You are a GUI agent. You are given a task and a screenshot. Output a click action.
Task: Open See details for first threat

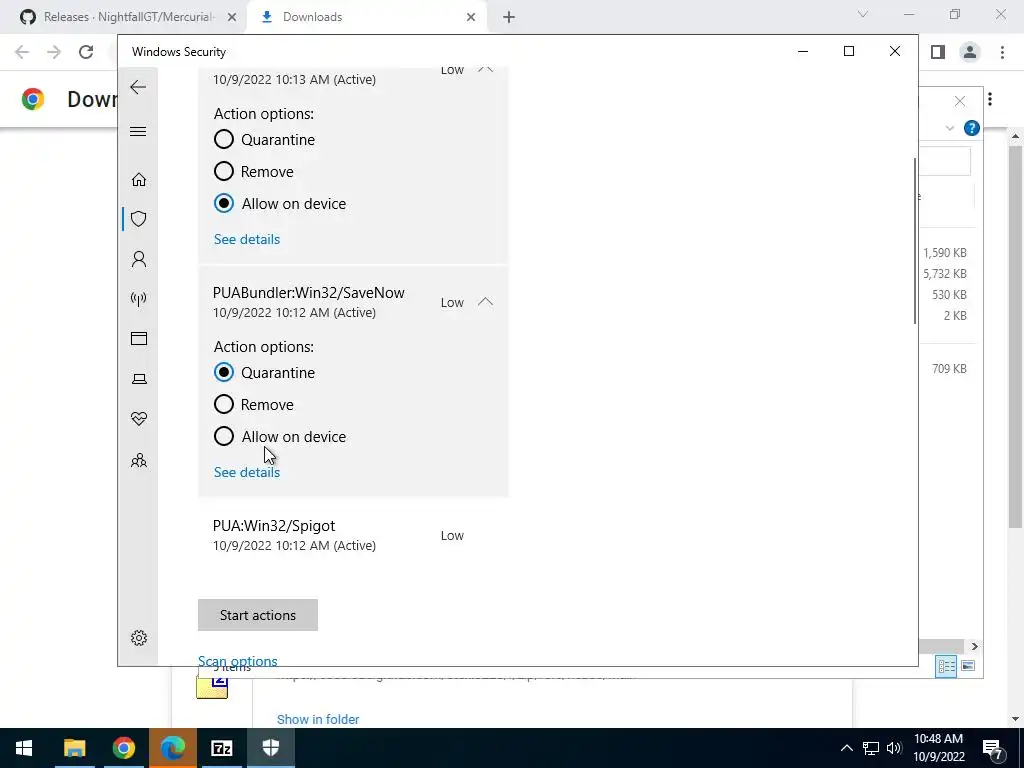point(247,239)
